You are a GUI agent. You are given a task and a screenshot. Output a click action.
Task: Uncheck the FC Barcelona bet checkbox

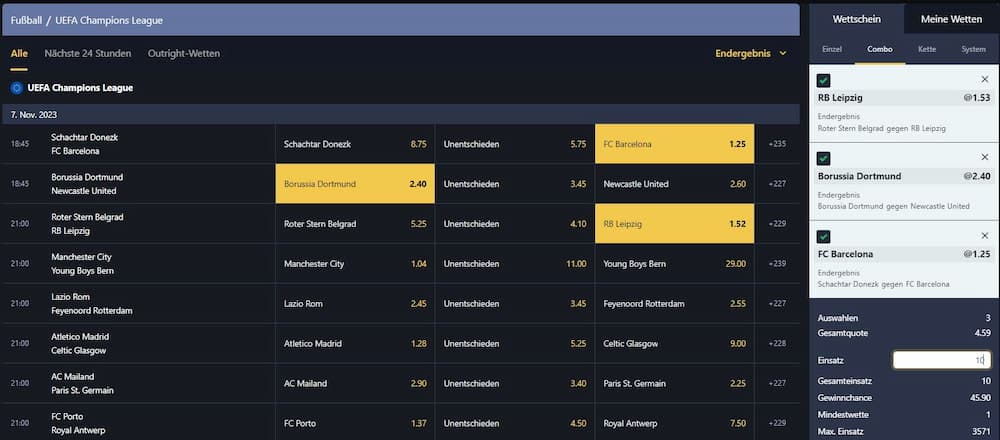click(824, 236)
